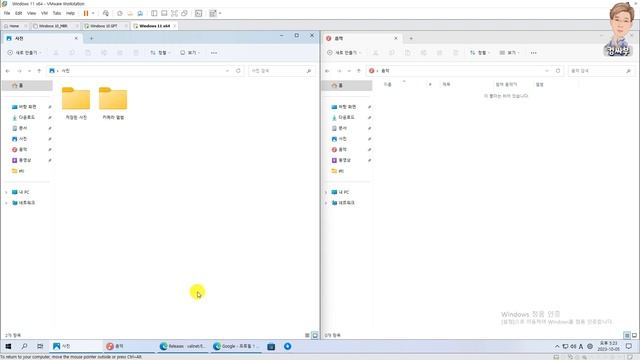Open VMware VM menu
Screen dimensions: 640x360
pos(44,13)
